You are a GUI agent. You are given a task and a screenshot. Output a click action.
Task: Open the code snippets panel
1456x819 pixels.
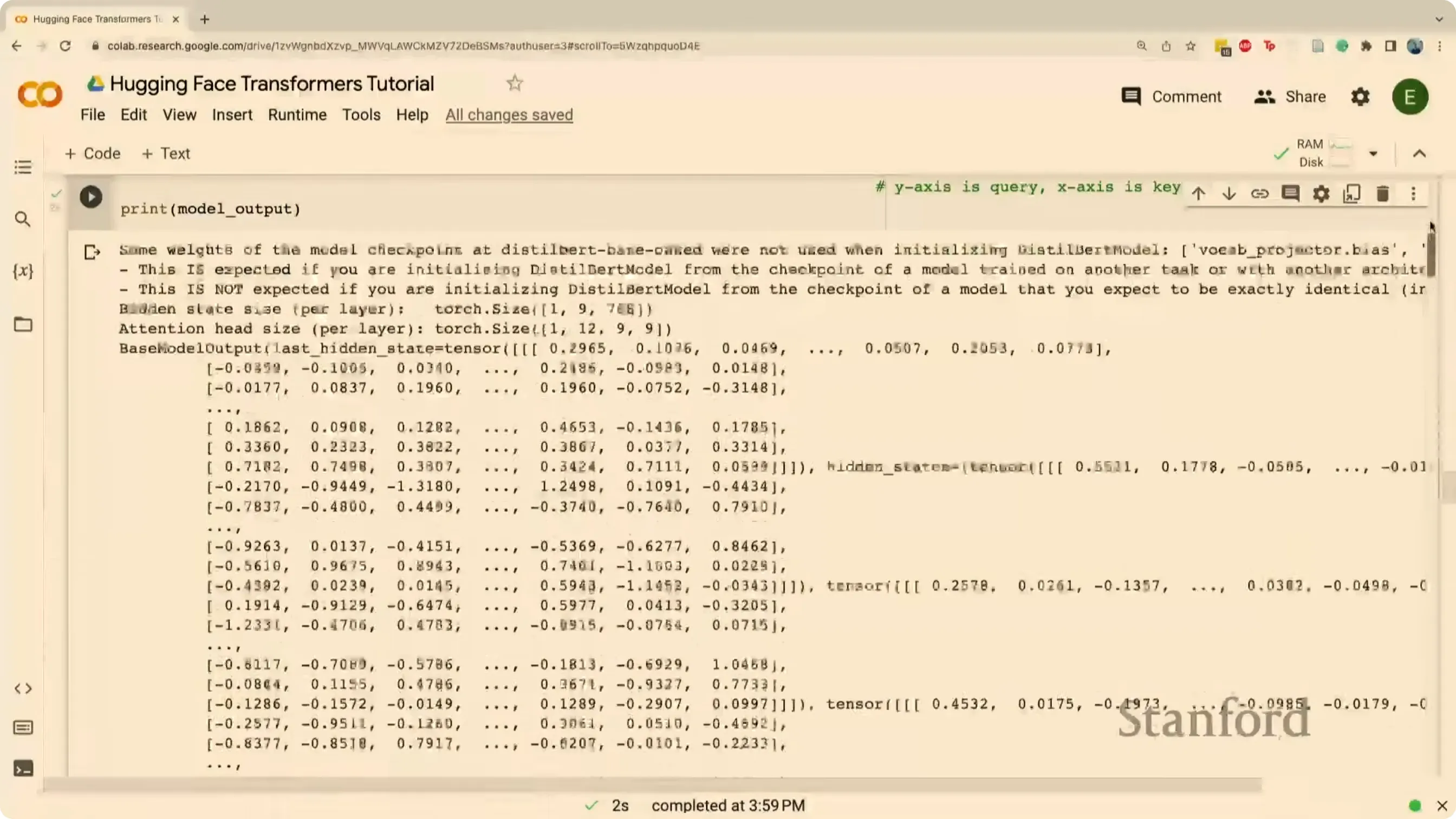point(23,688)
